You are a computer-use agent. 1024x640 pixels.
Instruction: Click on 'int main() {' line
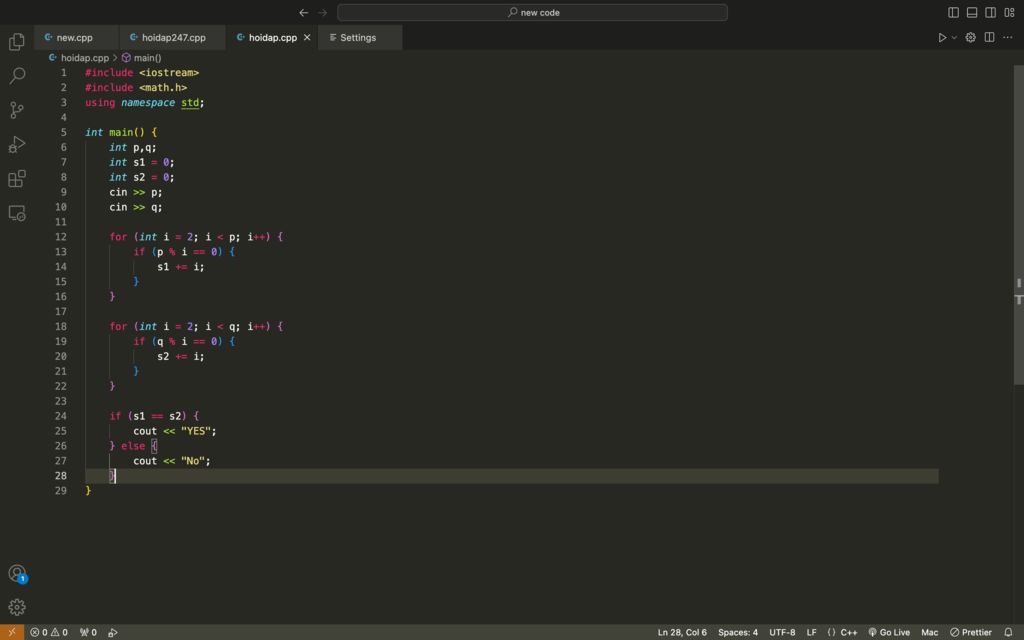121,133
